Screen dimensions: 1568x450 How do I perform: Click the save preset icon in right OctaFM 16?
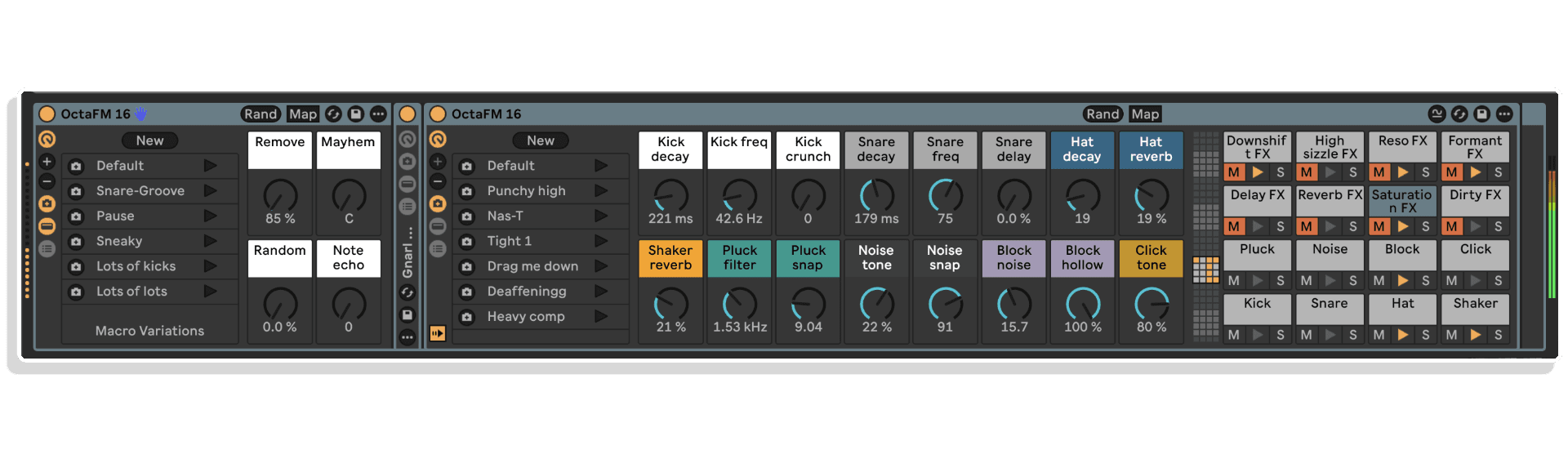(x=1482, y=114)
